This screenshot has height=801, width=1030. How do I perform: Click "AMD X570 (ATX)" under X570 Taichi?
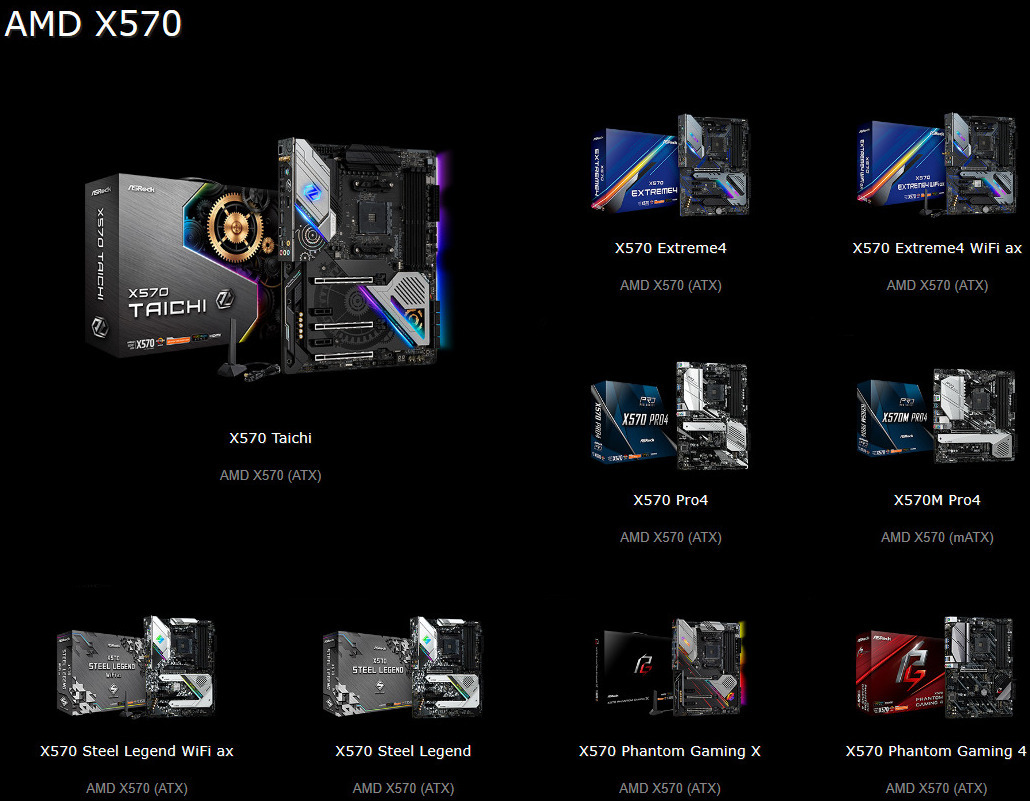[x=271, y=475]
